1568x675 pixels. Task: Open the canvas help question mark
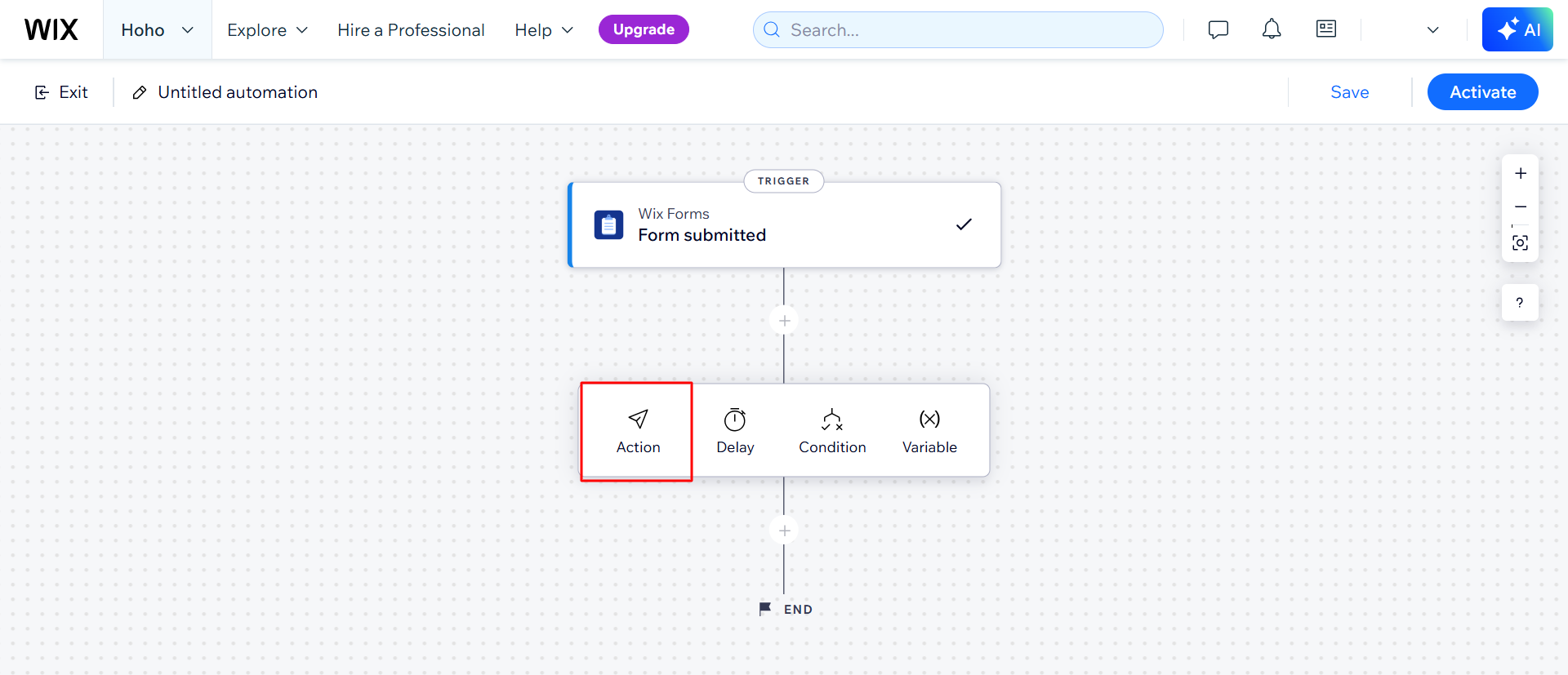point(1520,303)
